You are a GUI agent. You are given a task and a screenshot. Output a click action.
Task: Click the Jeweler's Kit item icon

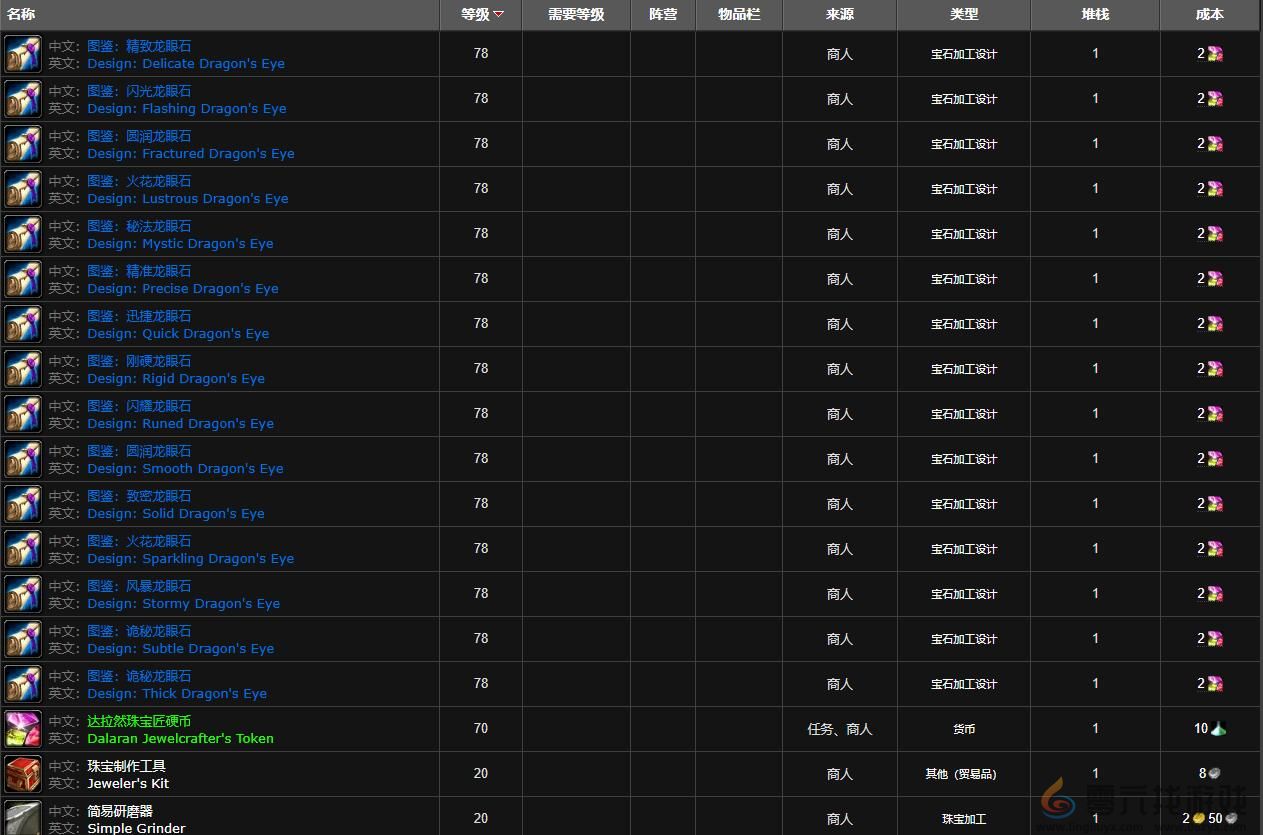tap(23, 774)
